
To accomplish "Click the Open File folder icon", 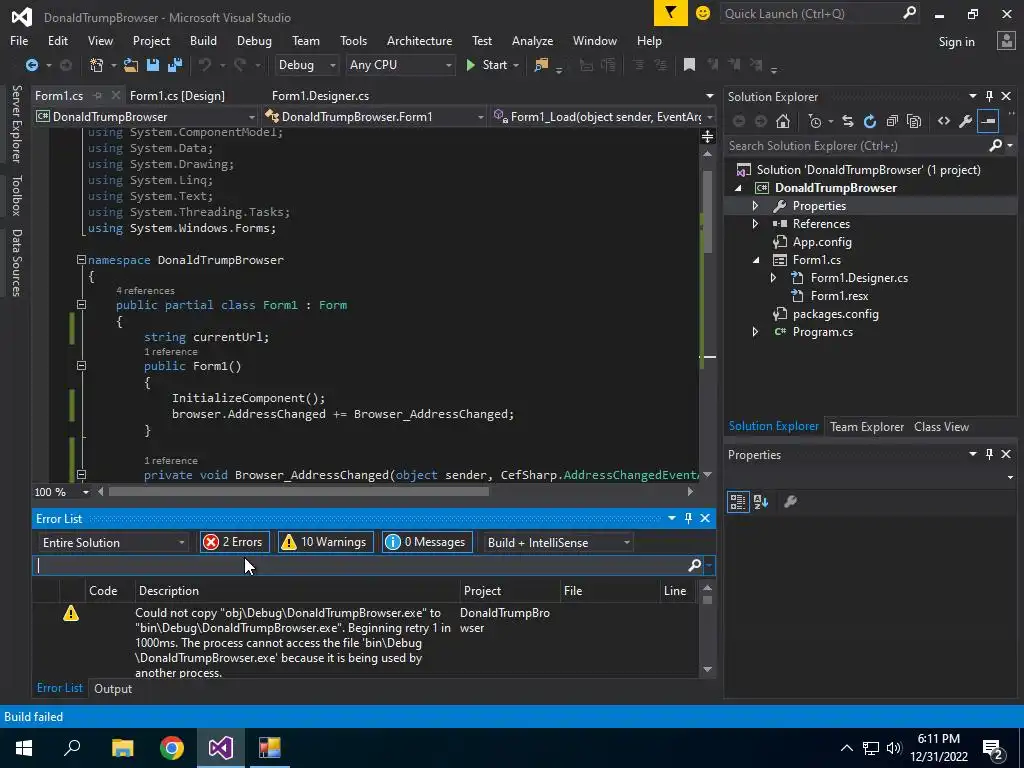I will point(131,65).
